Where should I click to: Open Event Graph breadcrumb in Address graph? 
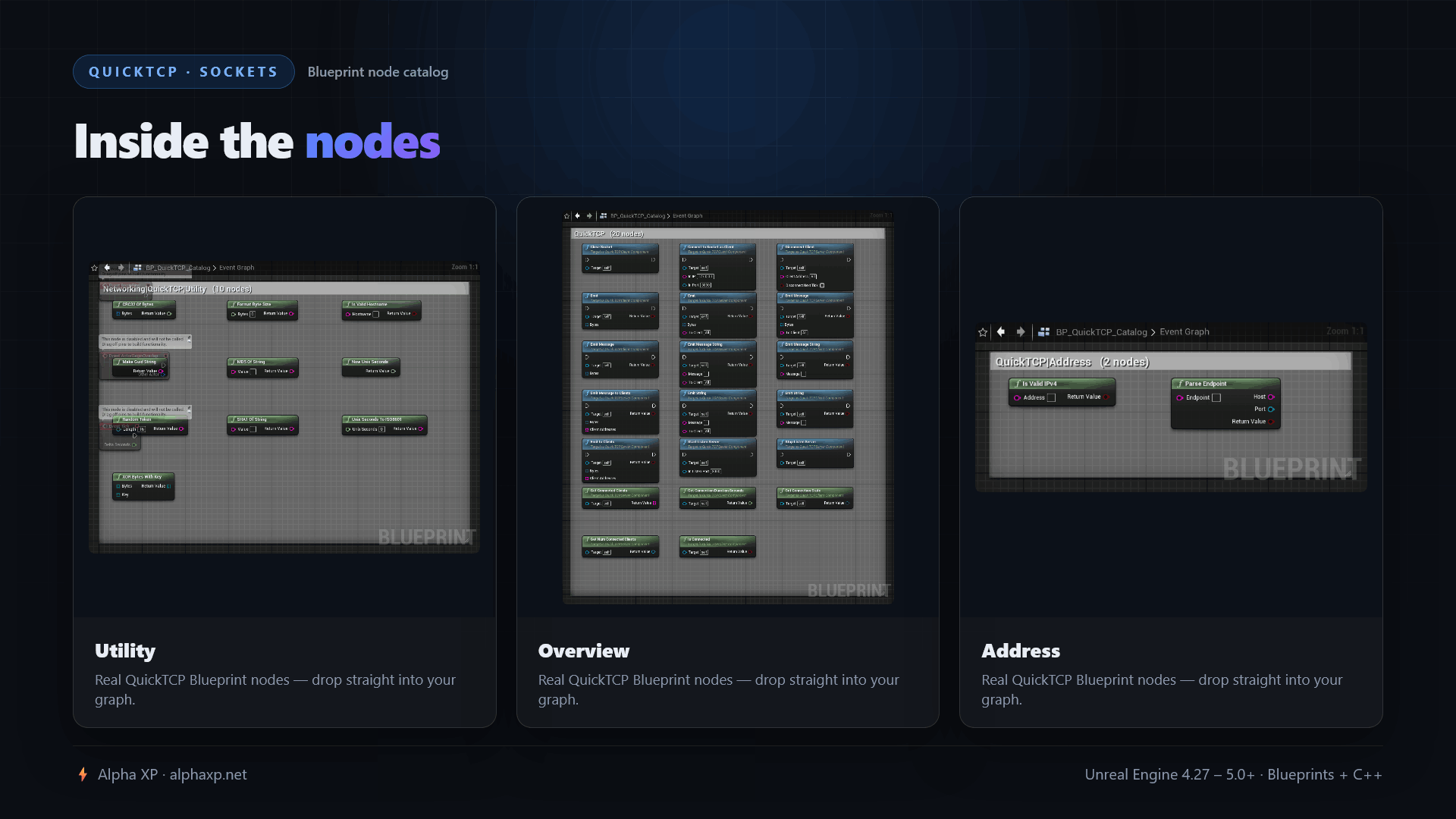point(1185,331)
